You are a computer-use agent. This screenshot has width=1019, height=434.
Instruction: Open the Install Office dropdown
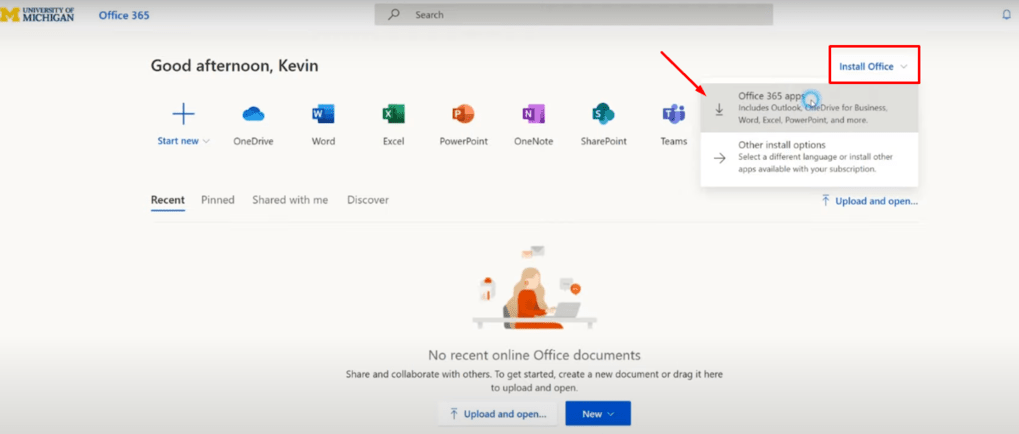click(874, 66)
